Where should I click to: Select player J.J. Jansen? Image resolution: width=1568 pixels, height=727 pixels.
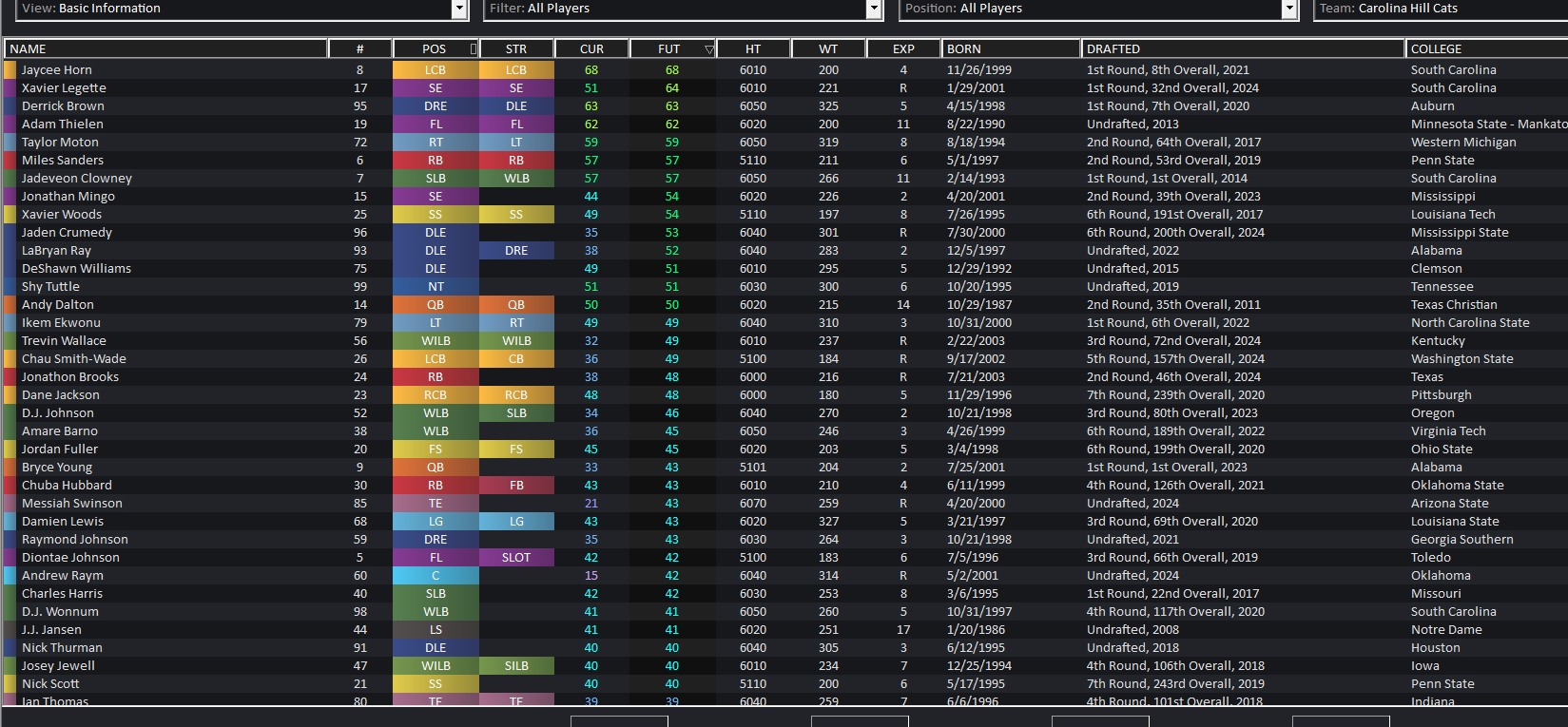[x=51, y=629]
